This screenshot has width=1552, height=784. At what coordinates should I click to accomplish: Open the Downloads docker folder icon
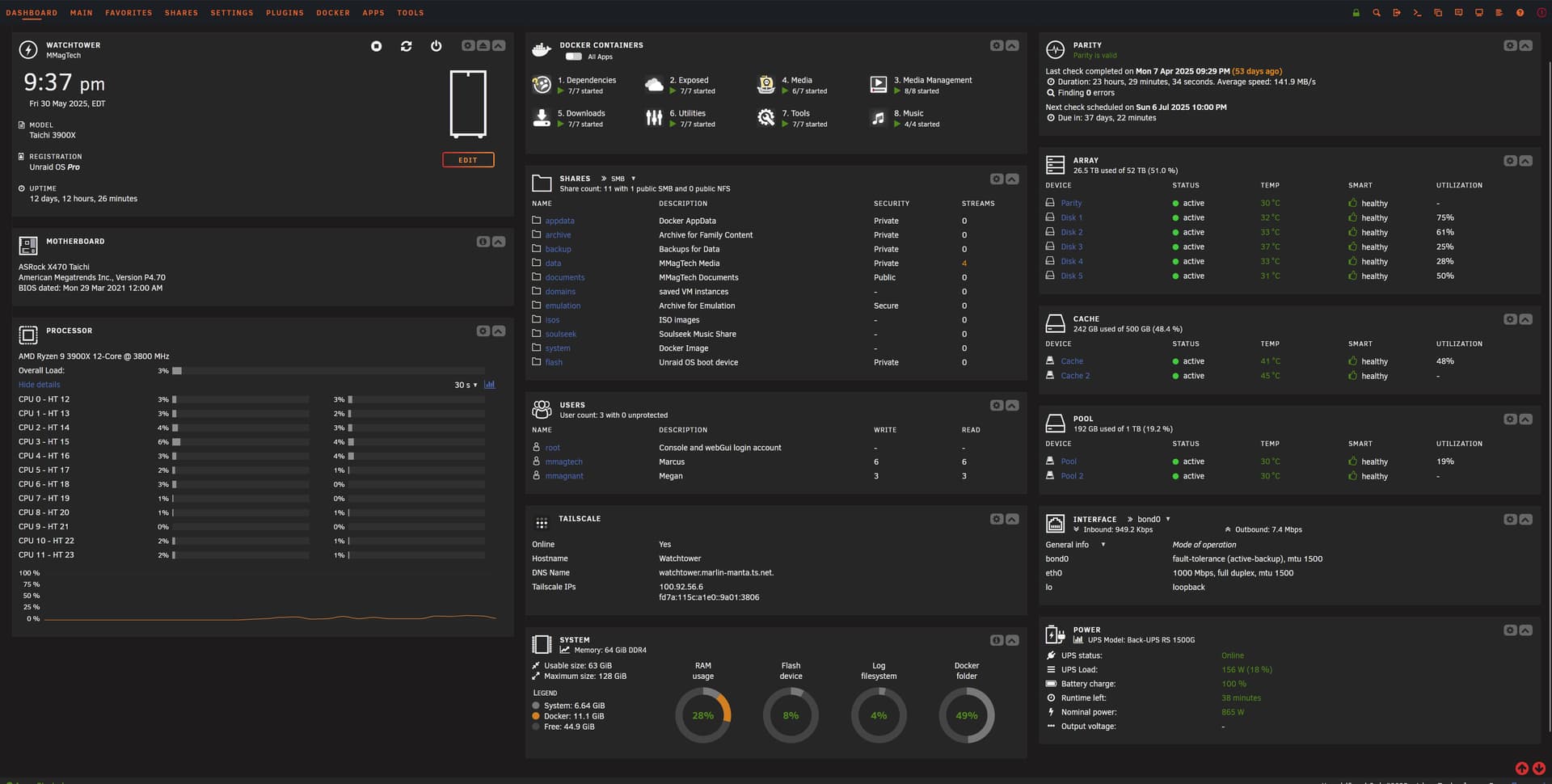point(542,118)
